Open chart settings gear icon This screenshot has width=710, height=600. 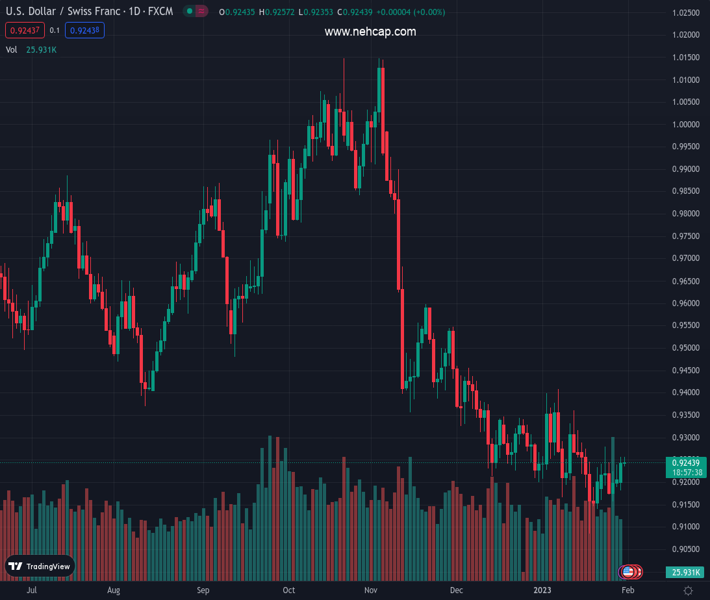688,591
